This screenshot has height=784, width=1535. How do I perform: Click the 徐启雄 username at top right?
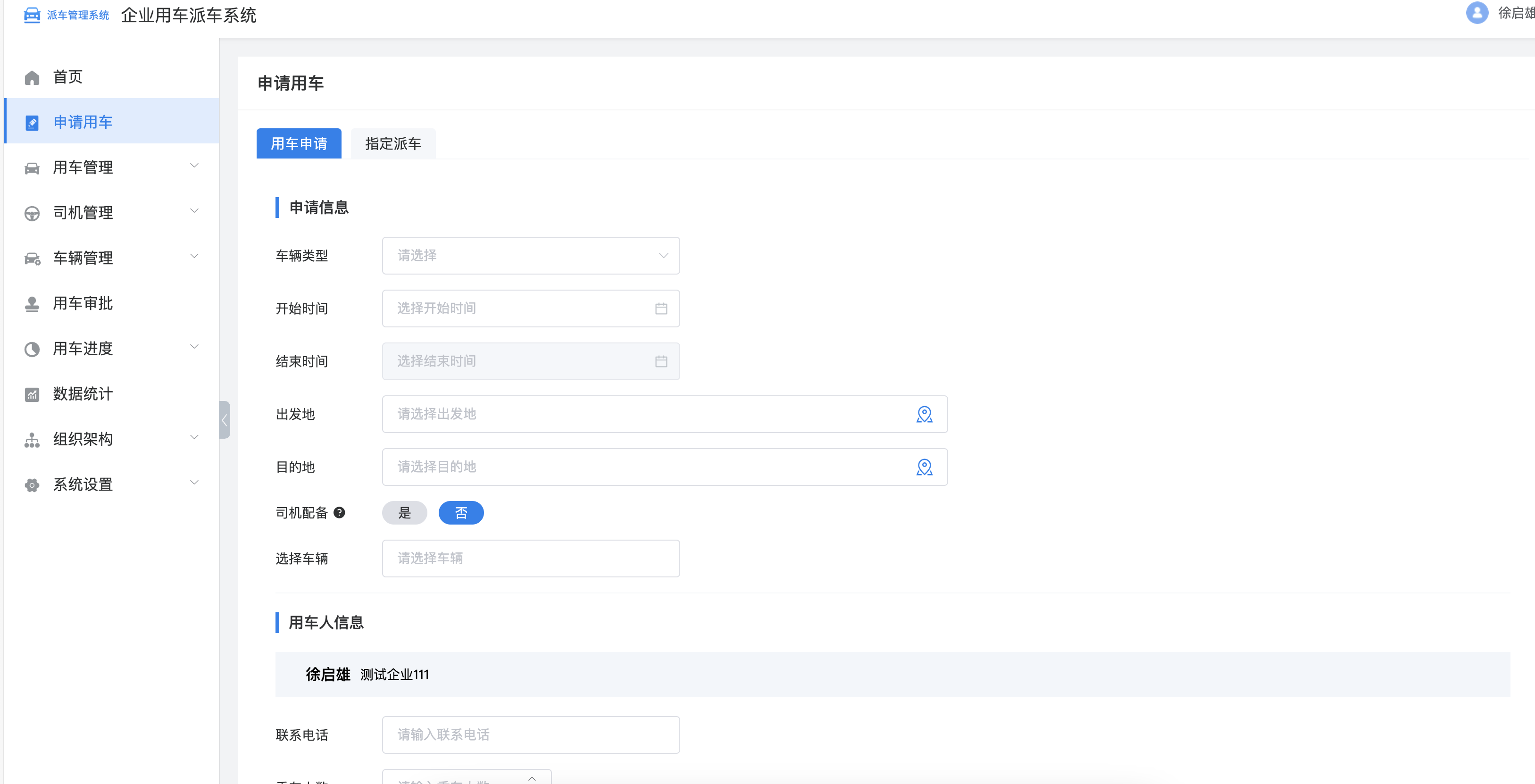click(x=1517, y=13)
